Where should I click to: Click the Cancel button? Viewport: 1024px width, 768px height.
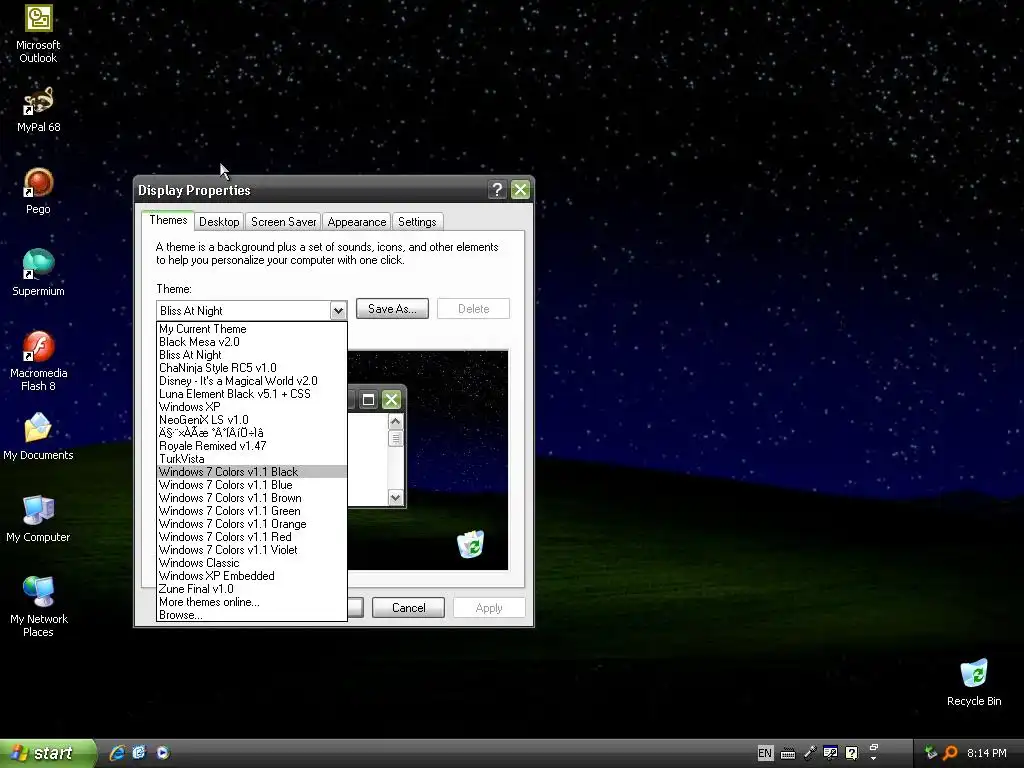coord(408,608)
